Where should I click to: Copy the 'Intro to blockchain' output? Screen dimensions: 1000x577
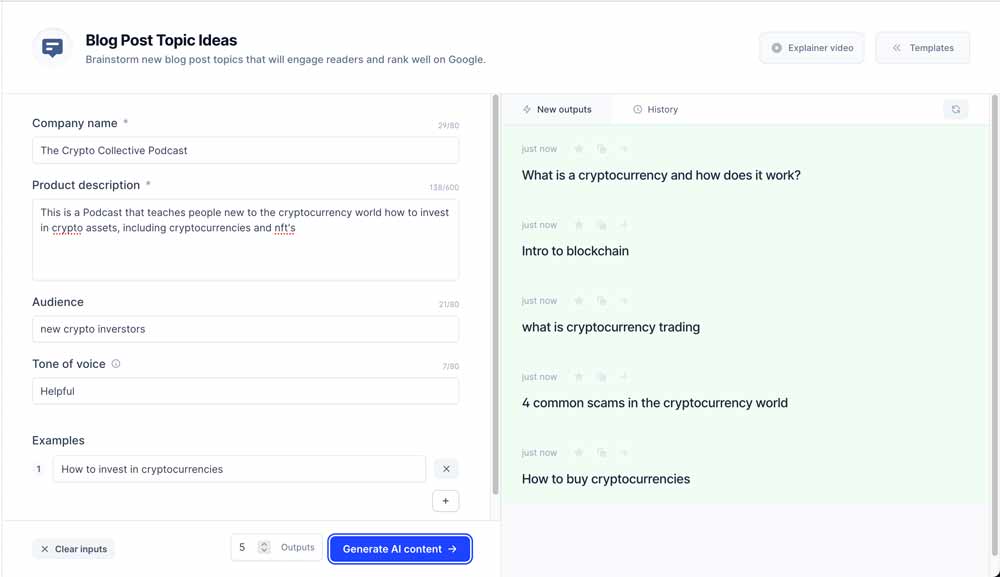click(601, 224)
